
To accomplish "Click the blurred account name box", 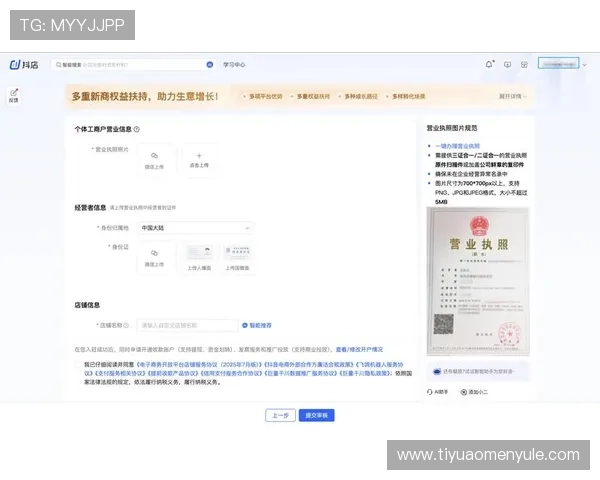I will (559, 63).
